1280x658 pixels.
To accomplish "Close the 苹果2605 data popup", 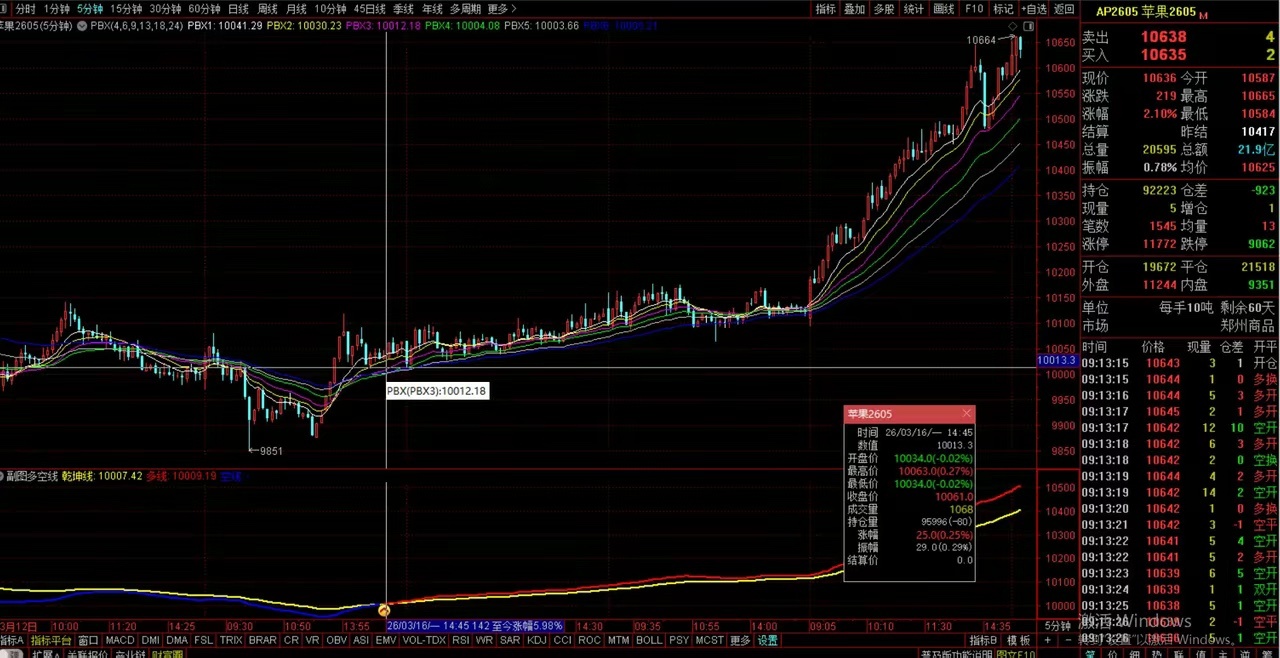I will point(966,413).
